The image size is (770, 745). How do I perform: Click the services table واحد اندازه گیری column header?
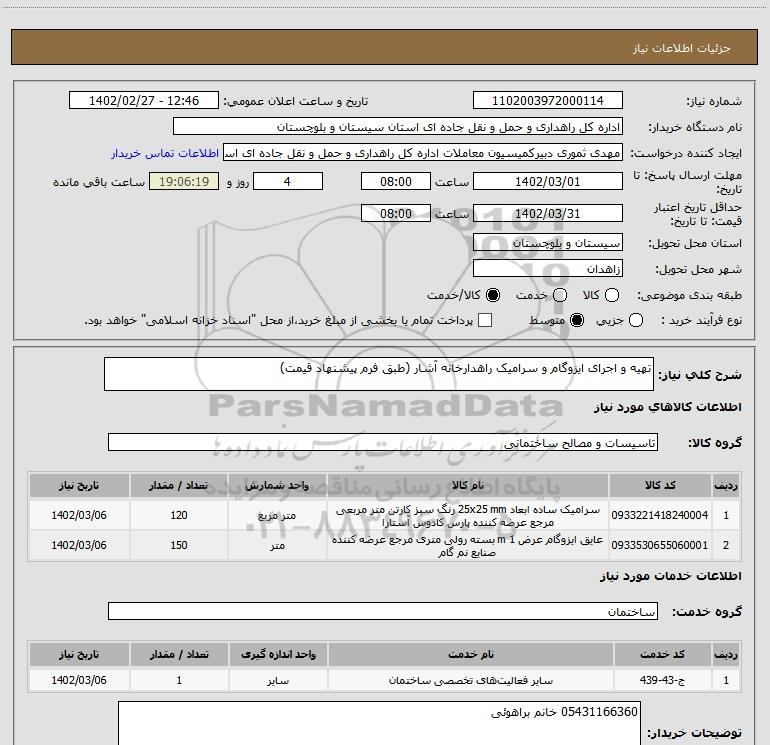(278, 655)
